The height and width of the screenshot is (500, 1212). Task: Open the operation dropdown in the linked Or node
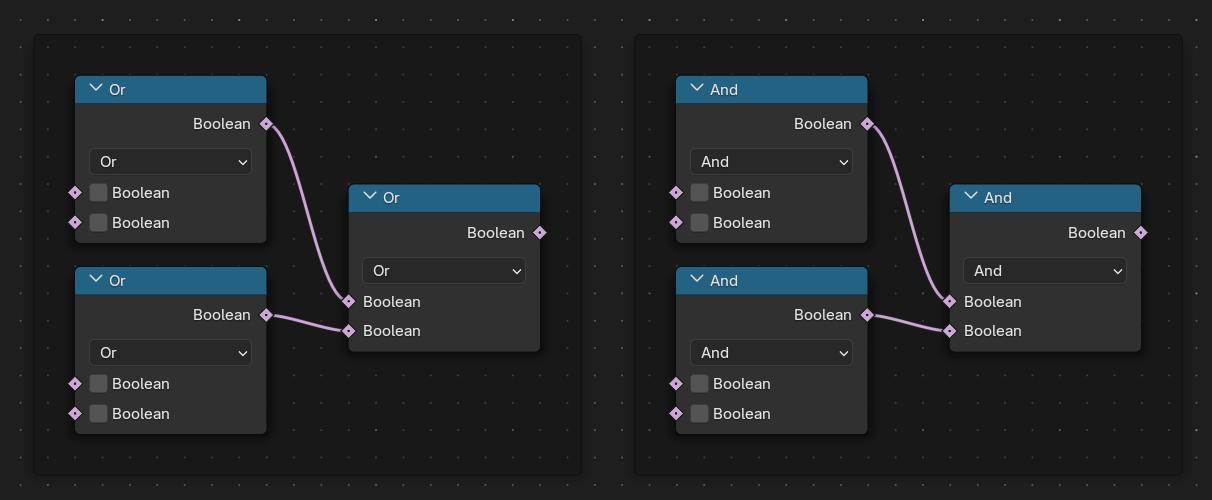click(x=444, y=271)
